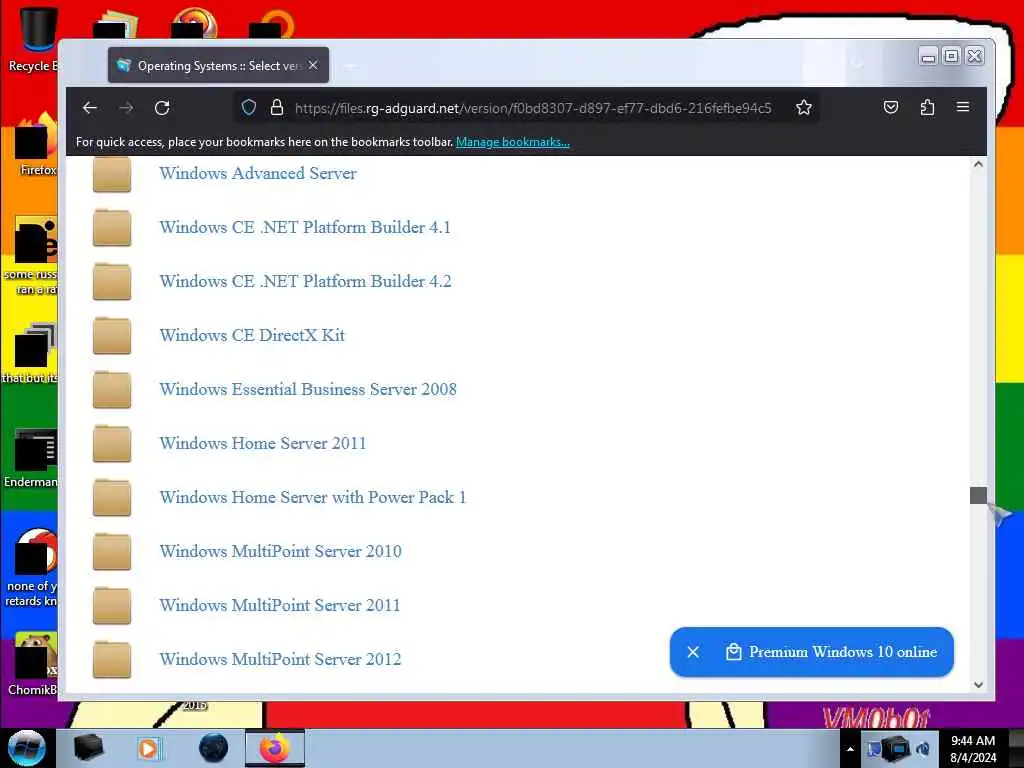Image resolution: width=1024 pixels, height=768 pixels.
Task: Click folder icon beside Platform Builder 4.1
Action: (112, 227)
